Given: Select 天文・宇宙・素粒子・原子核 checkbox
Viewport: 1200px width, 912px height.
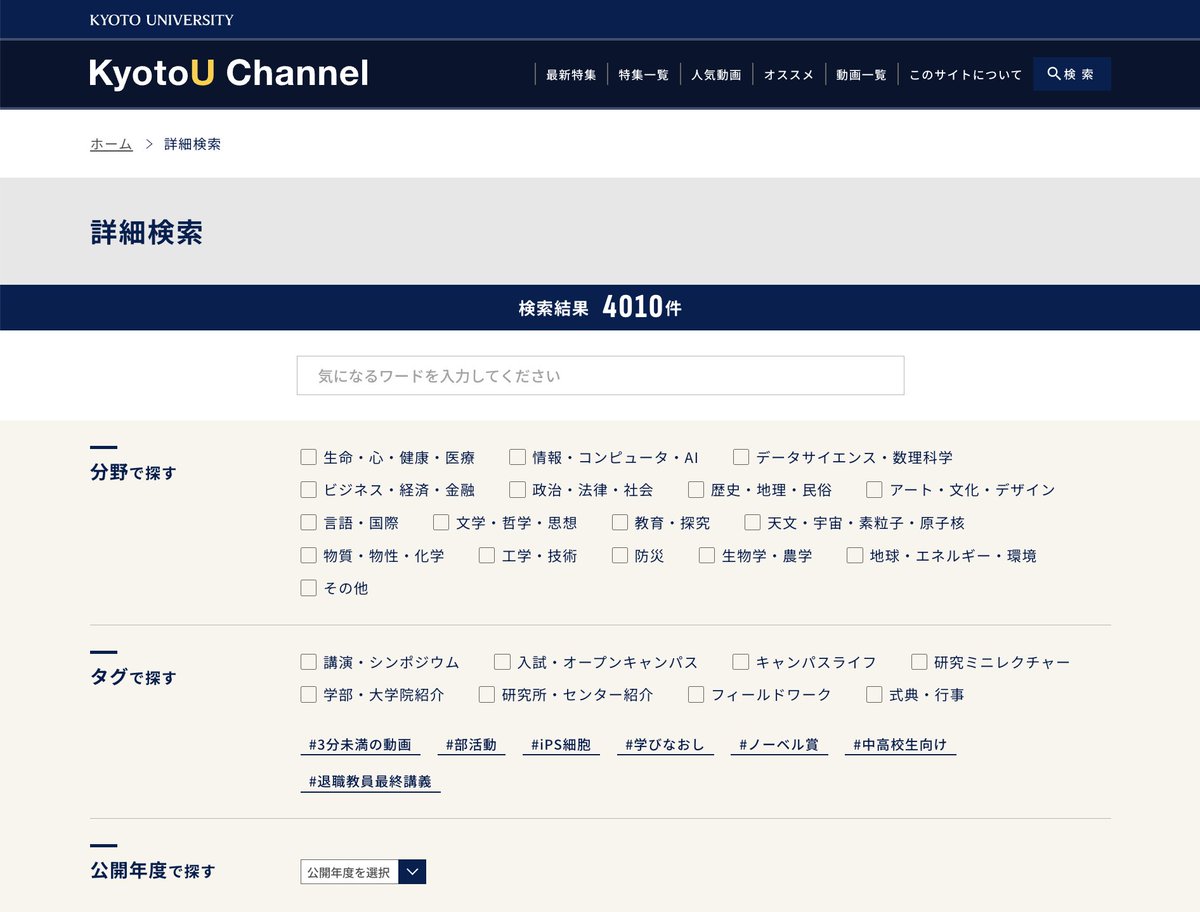Looking at the screenshot, I should coord(753,523).
